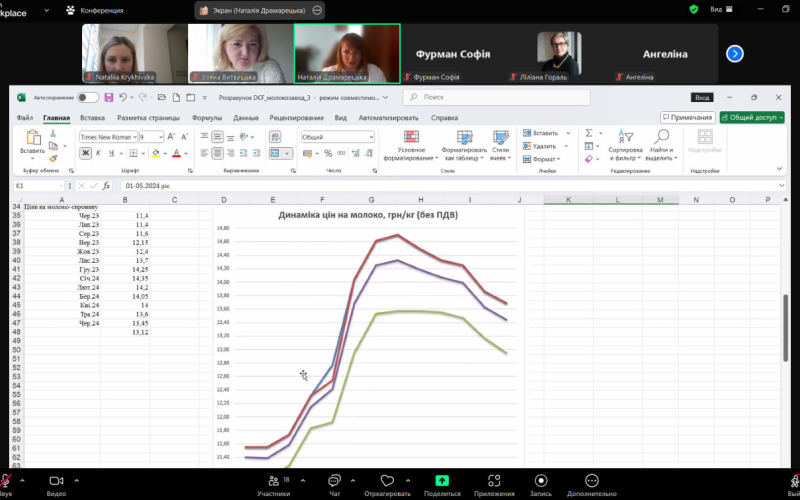Click the Undo arrow in Excel toolbar
The width and height of the screenshot is (800, 500).
pyautogui.click(x=122, y=97)
